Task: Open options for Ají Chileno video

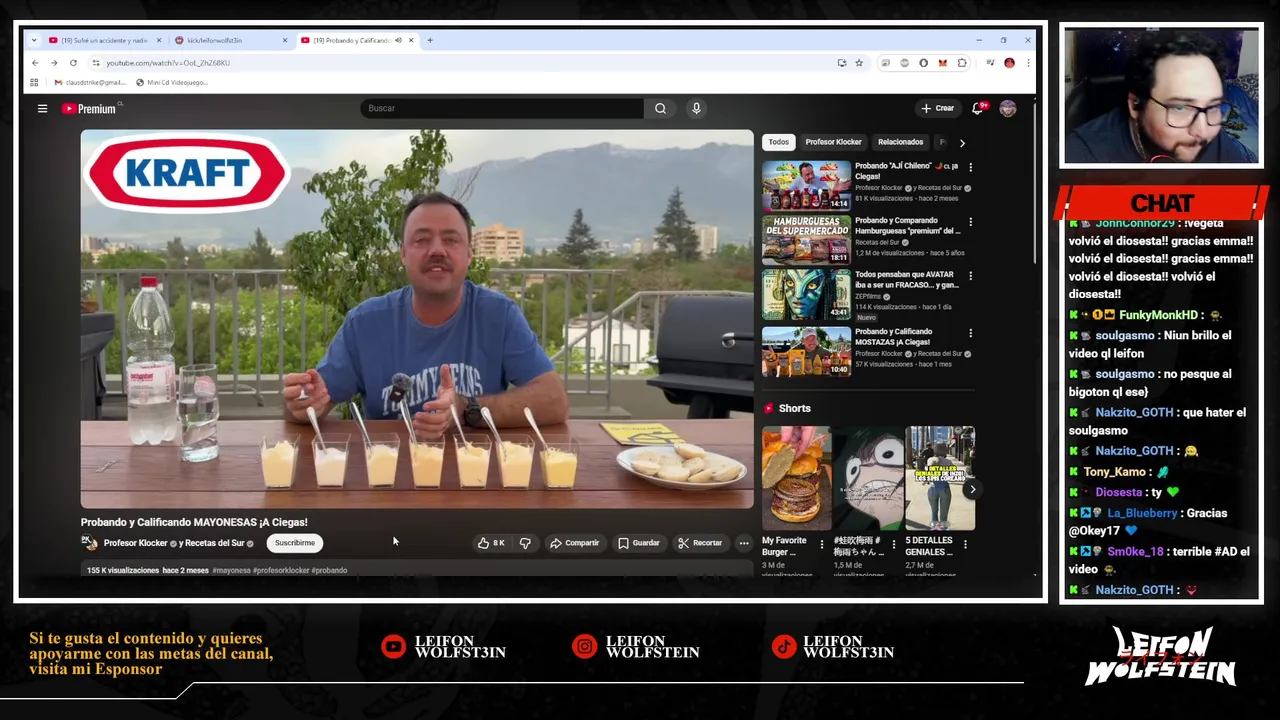Action: [970, 167]
